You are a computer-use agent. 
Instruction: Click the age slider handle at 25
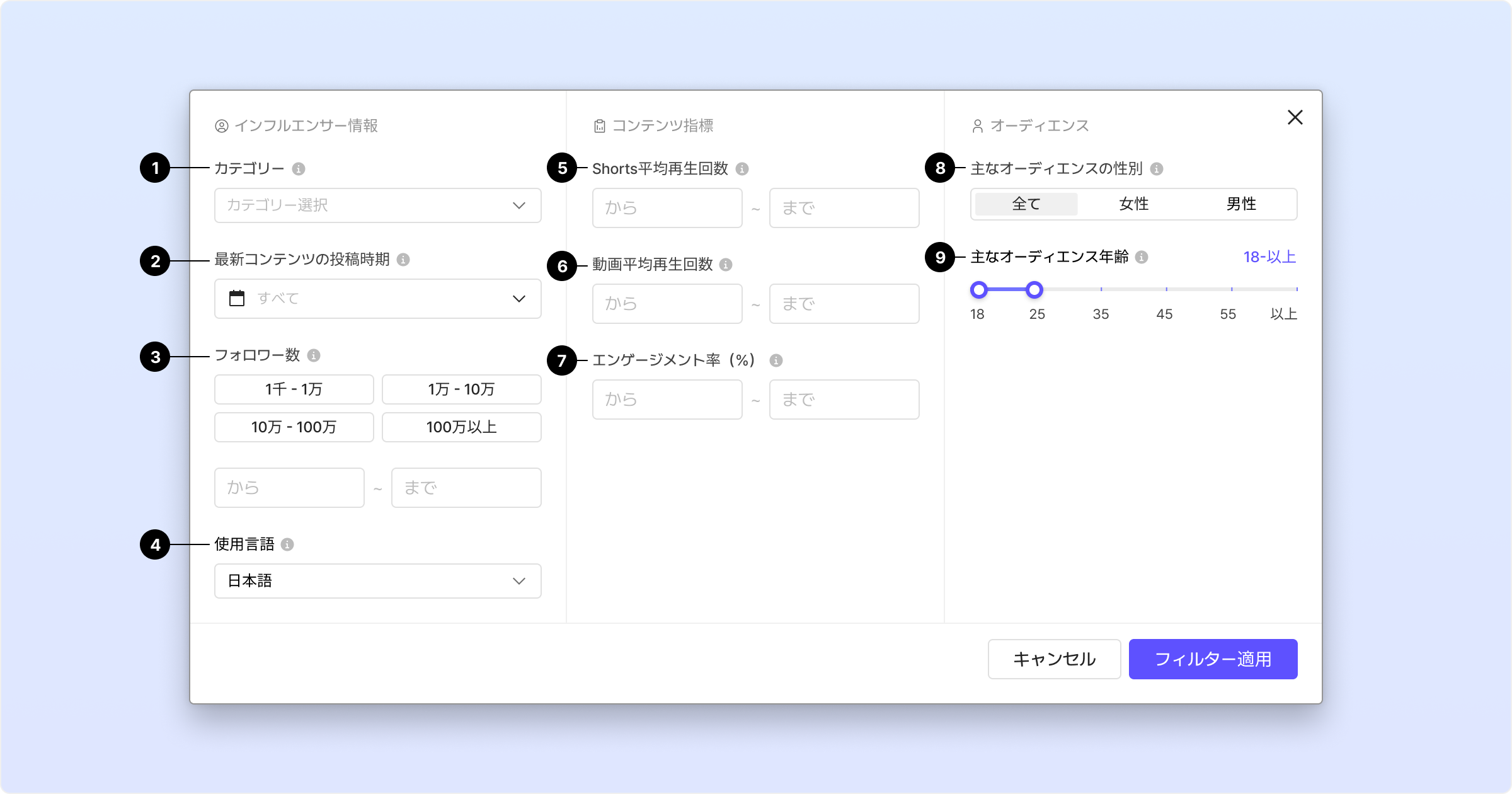pyautogui.click(x=1034, y=290)
